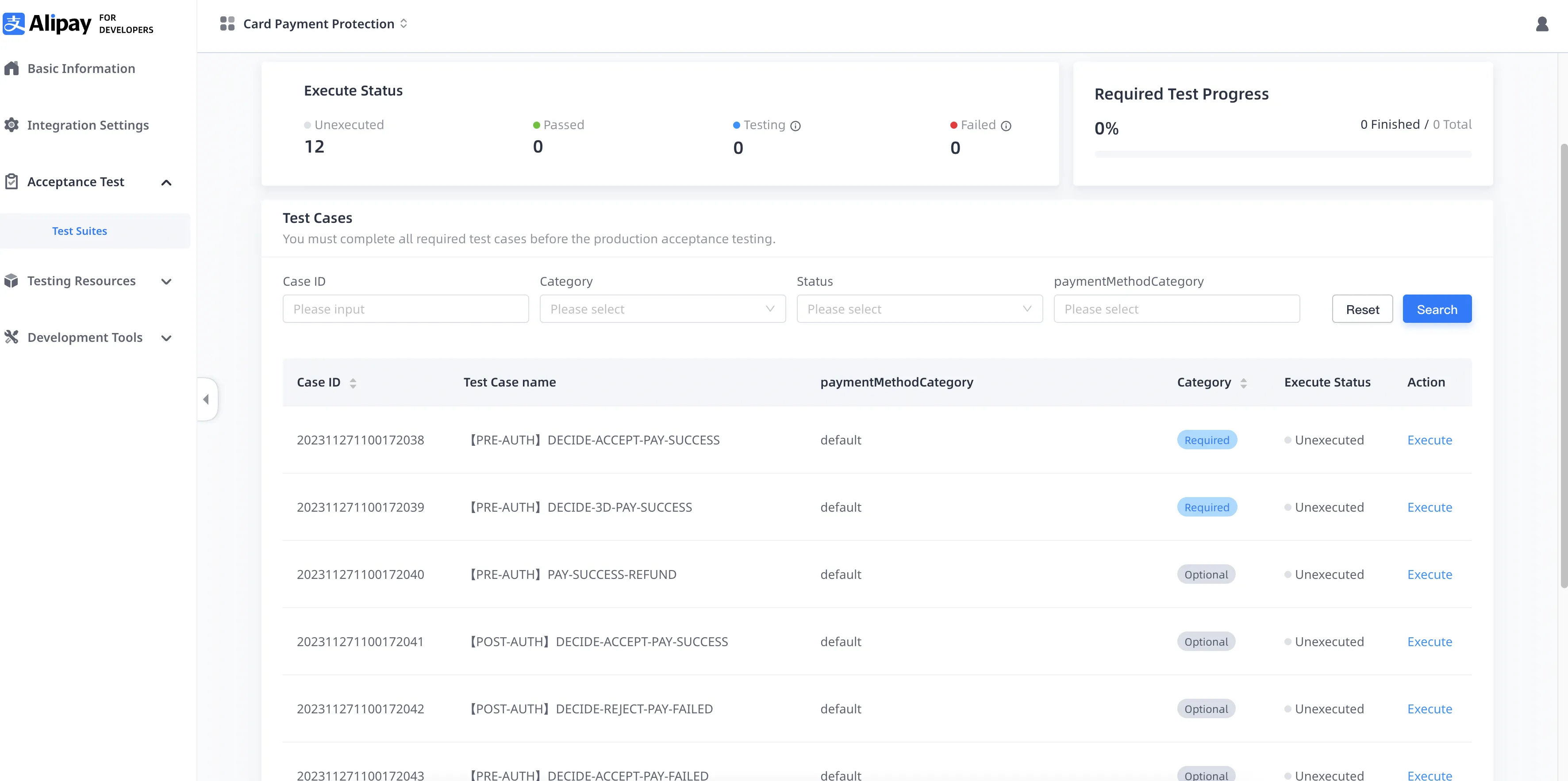Collapse sidebar using left arrow handle
This screenshot has height=781, width=1568.
[206, 399]
